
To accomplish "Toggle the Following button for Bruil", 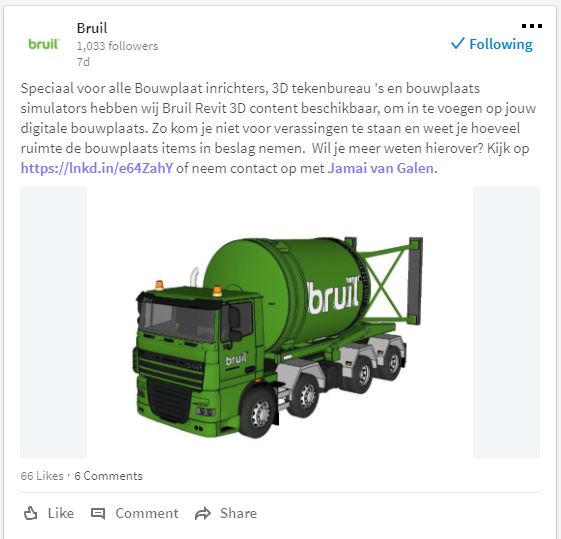I will tap(492, 44).
